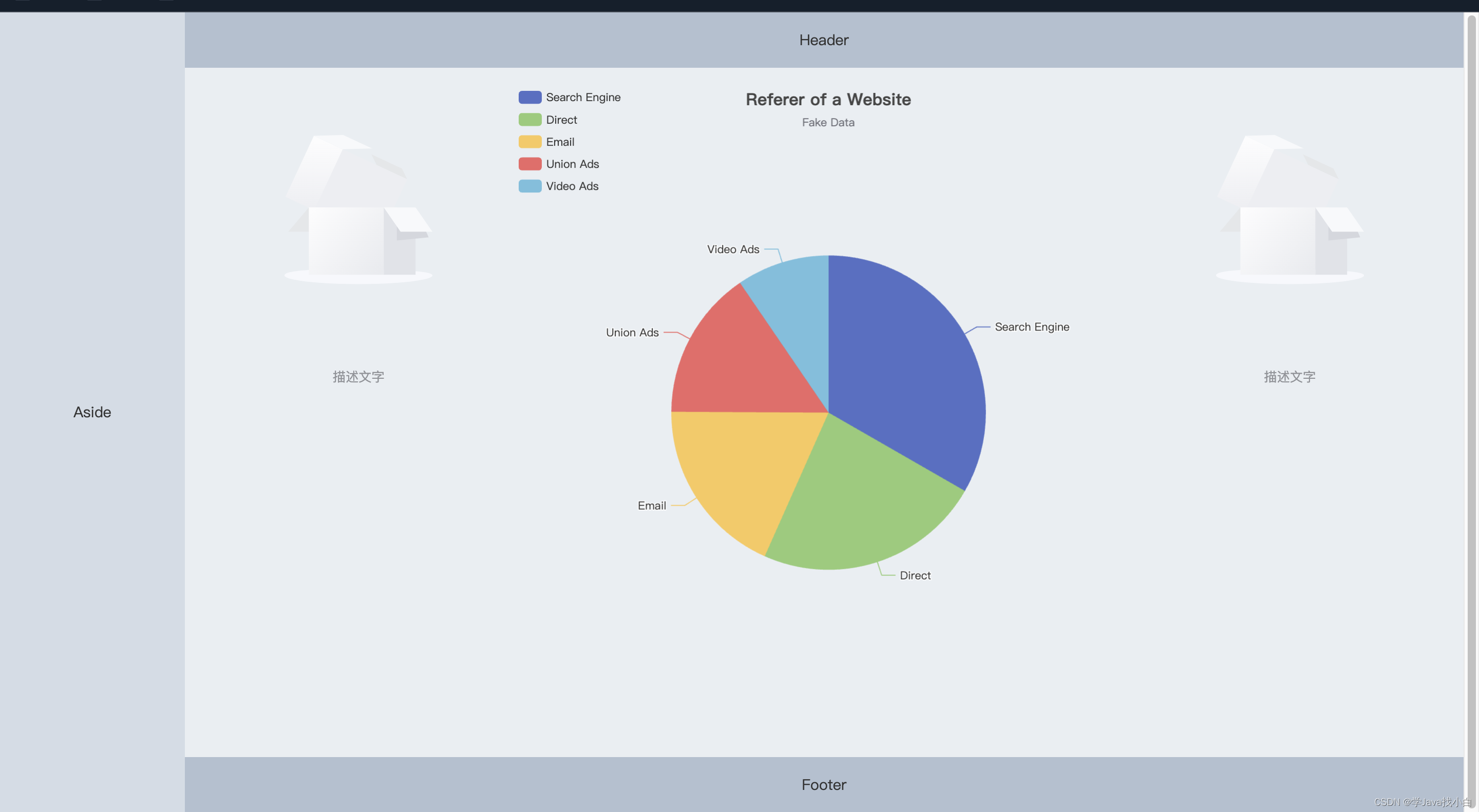1479x812 pixels.
Task: Click the Footer text
Action: 823,784
